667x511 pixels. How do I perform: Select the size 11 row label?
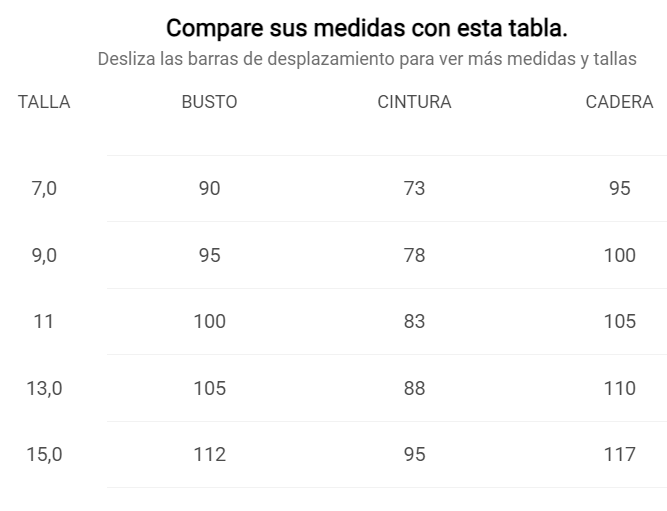coord(44,321)
